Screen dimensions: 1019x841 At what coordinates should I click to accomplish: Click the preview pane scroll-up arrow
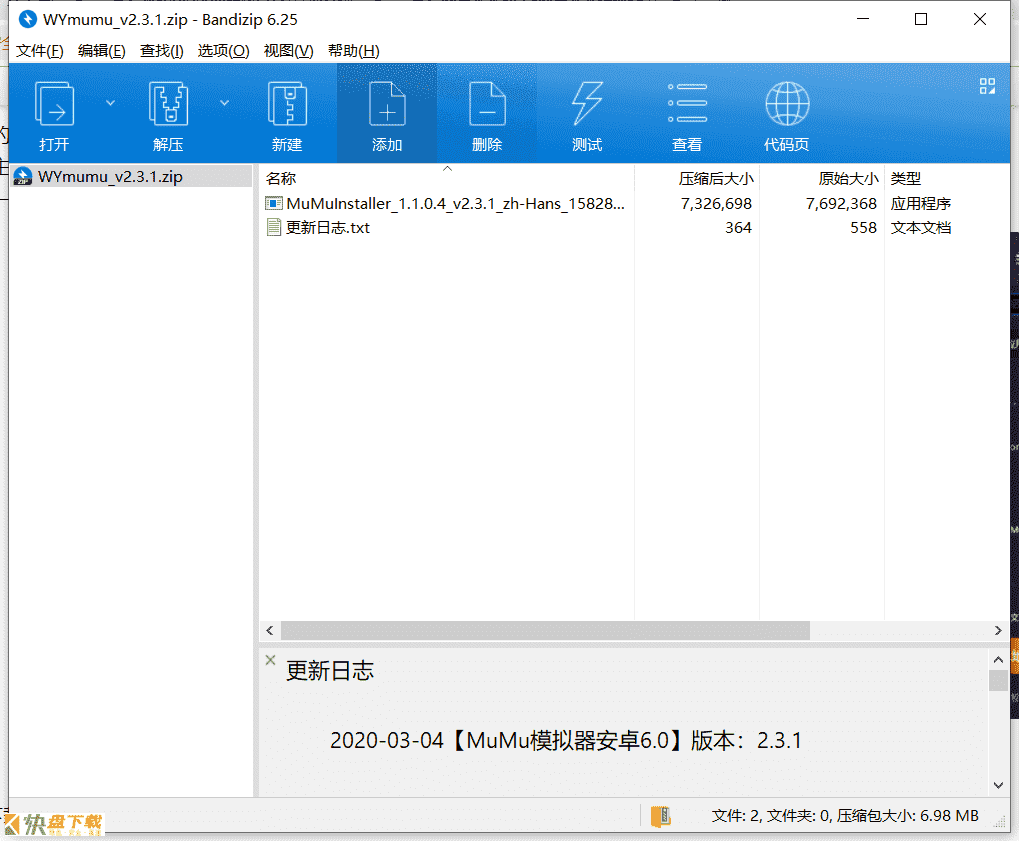tap(998, 660)
